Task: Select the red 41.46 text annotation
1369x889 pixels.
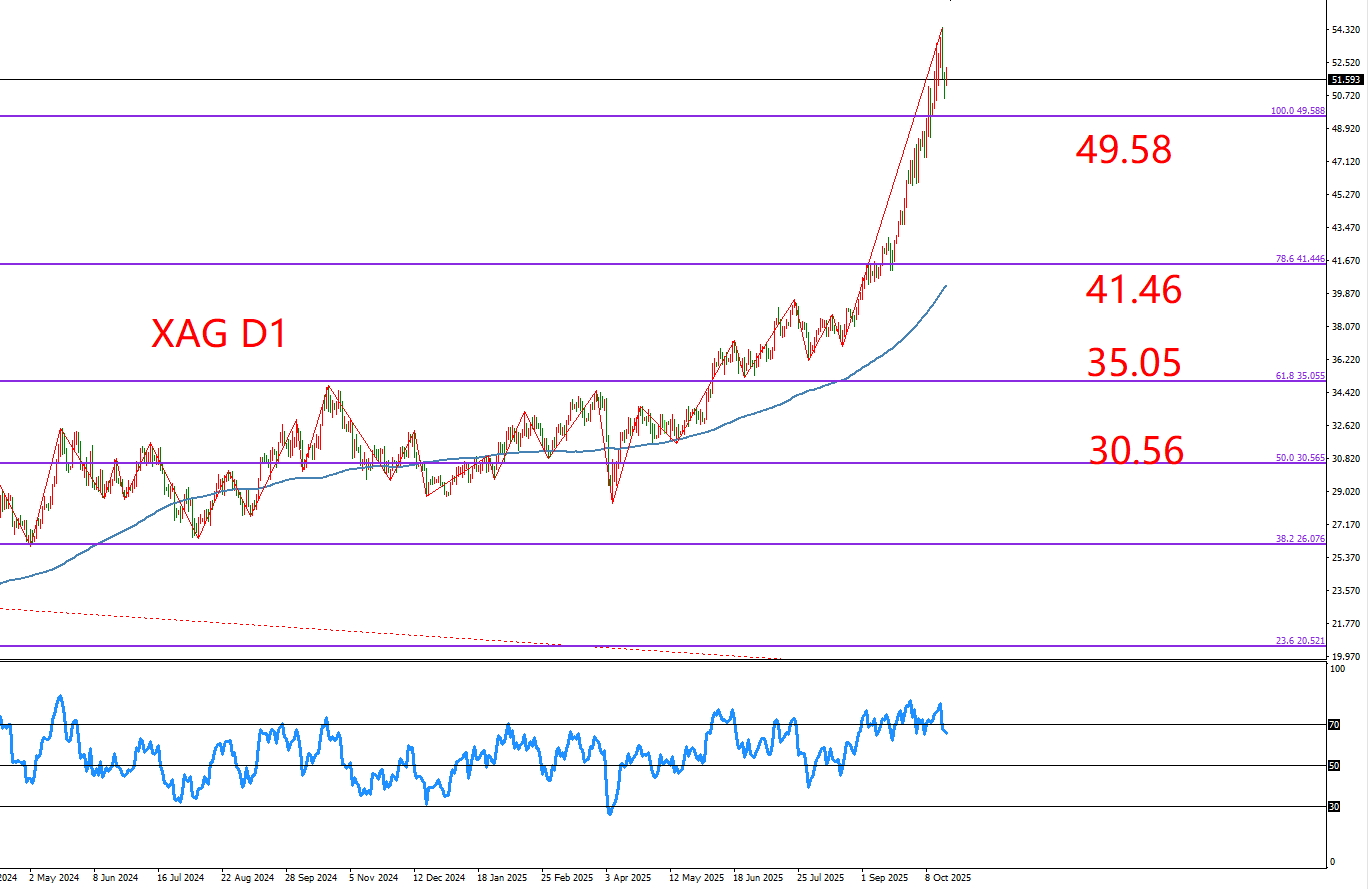Action: [1133, 290]
